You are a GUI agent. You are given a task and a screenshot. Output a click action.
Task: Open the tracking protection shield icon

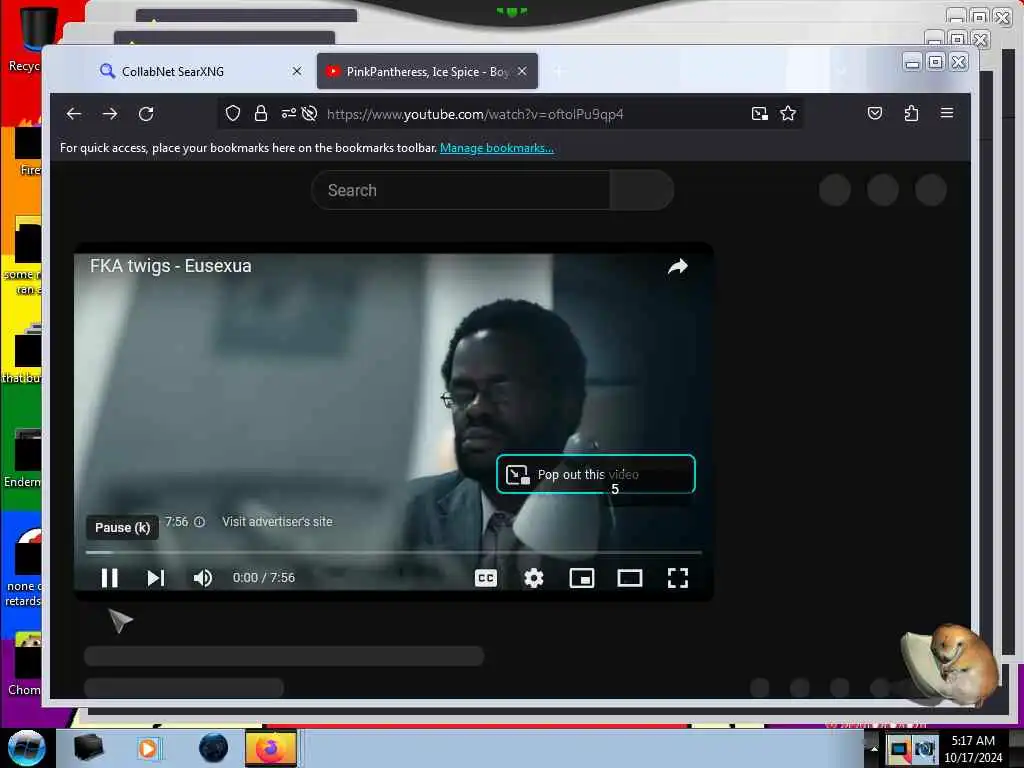click(x=232, y=114)
